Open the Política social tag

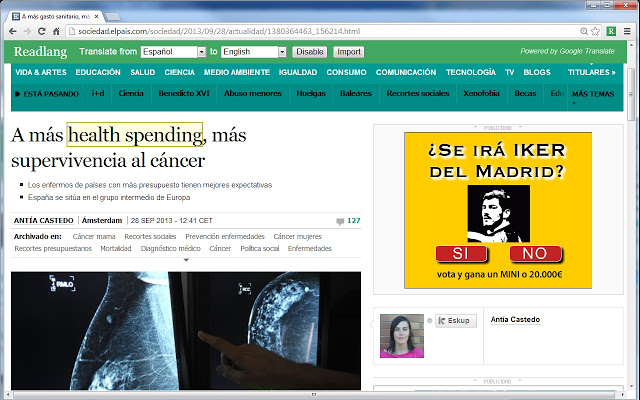(x=260, y=249)
